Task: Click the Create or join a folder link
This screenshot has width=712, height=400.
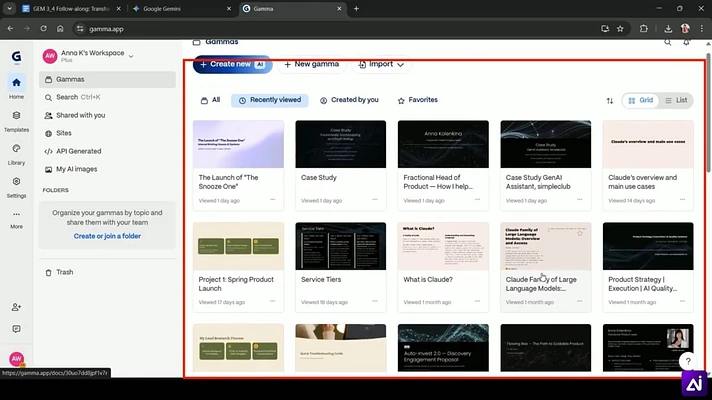Action: click(107, 236)
